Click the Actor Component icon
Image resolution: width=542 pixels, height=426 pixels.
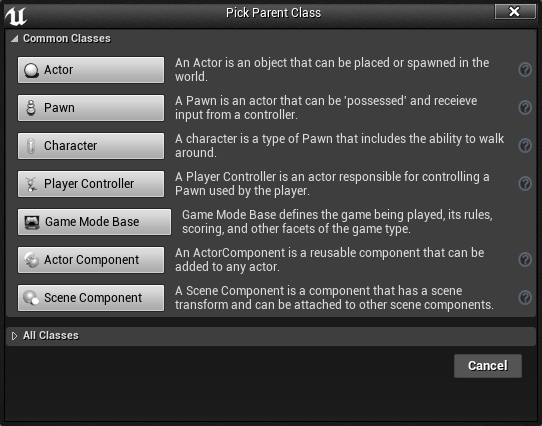(x=31, y=260)
